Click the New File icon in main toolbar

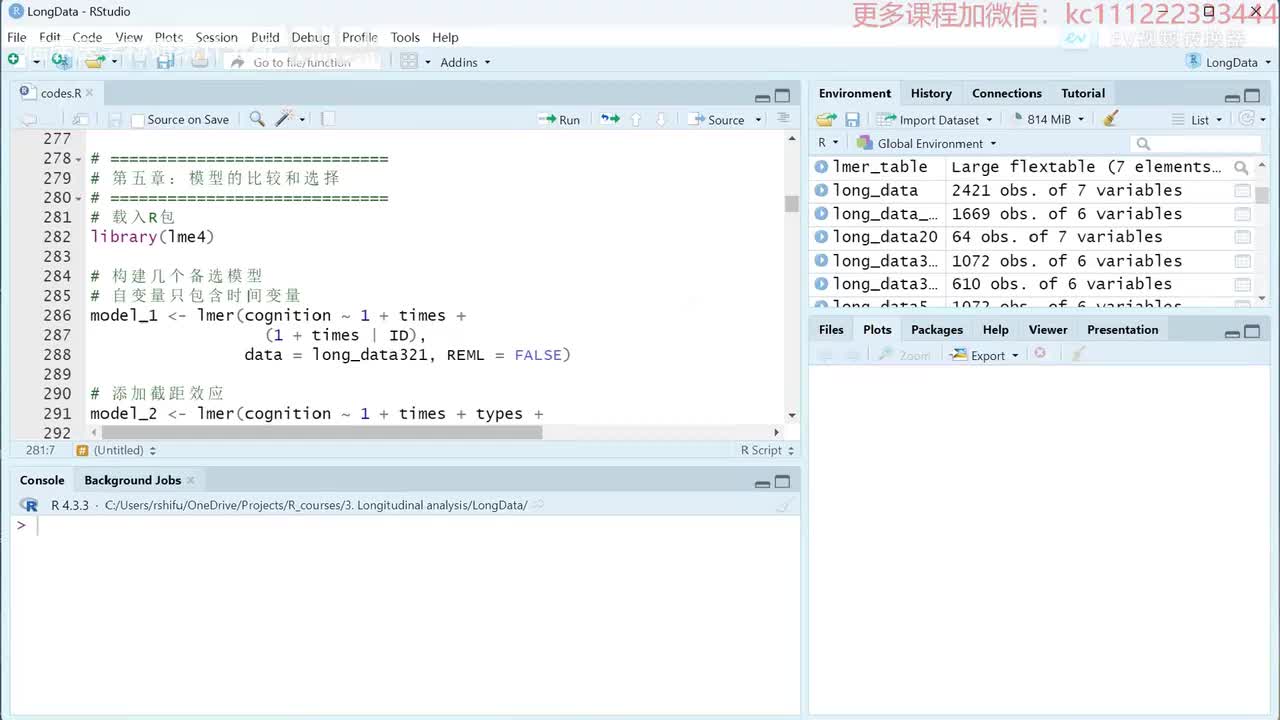tap(14, 61)
